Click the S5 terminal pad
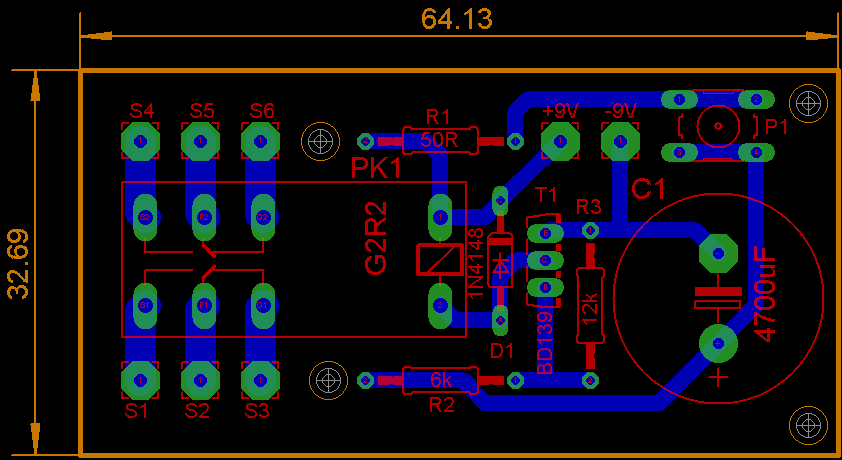Image resolution: width=842 pixels, height=460 pixels. (200, 141)
